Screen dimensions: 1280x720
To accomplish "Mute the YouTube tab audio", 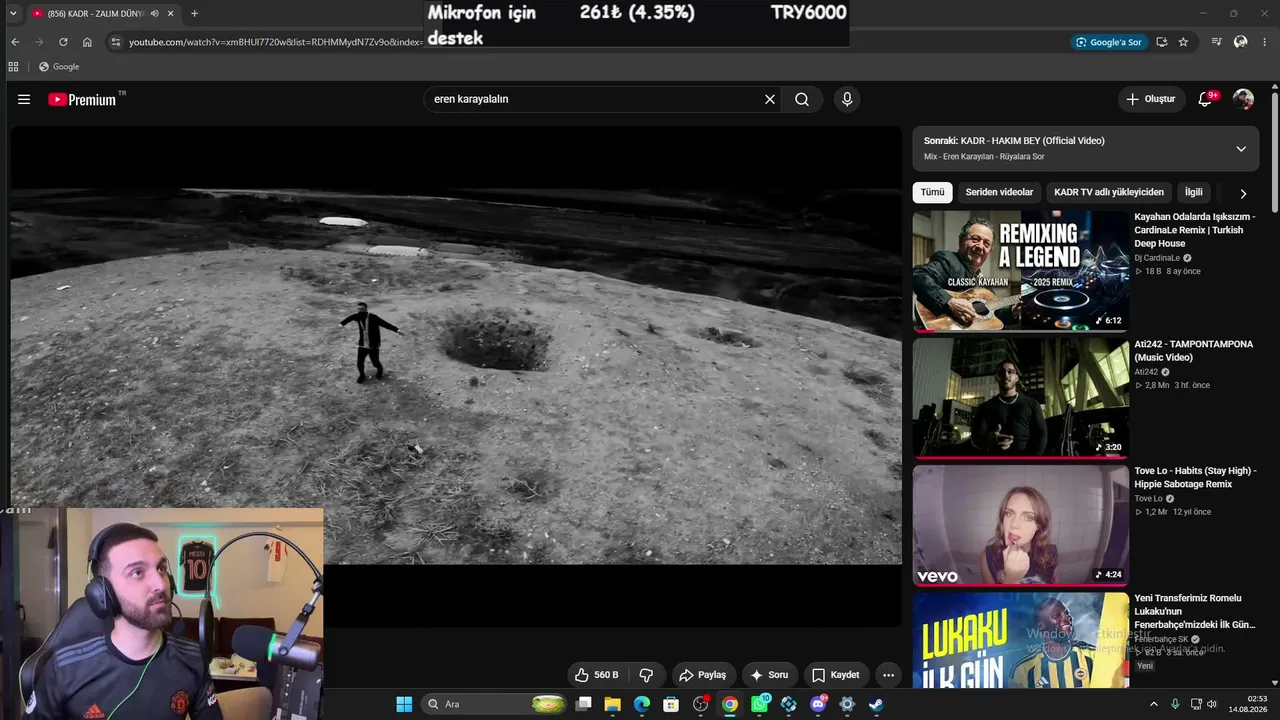I will click(154, 14).
